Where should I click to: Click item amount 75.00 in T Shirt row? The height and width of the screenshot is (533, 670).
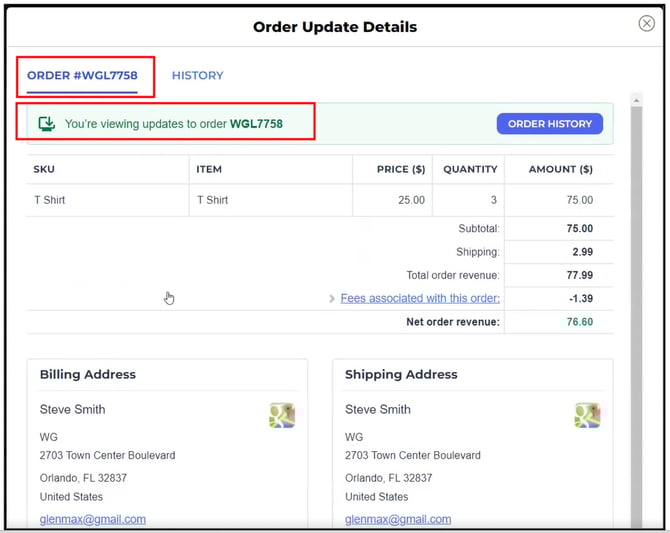[x=579, y=200]
